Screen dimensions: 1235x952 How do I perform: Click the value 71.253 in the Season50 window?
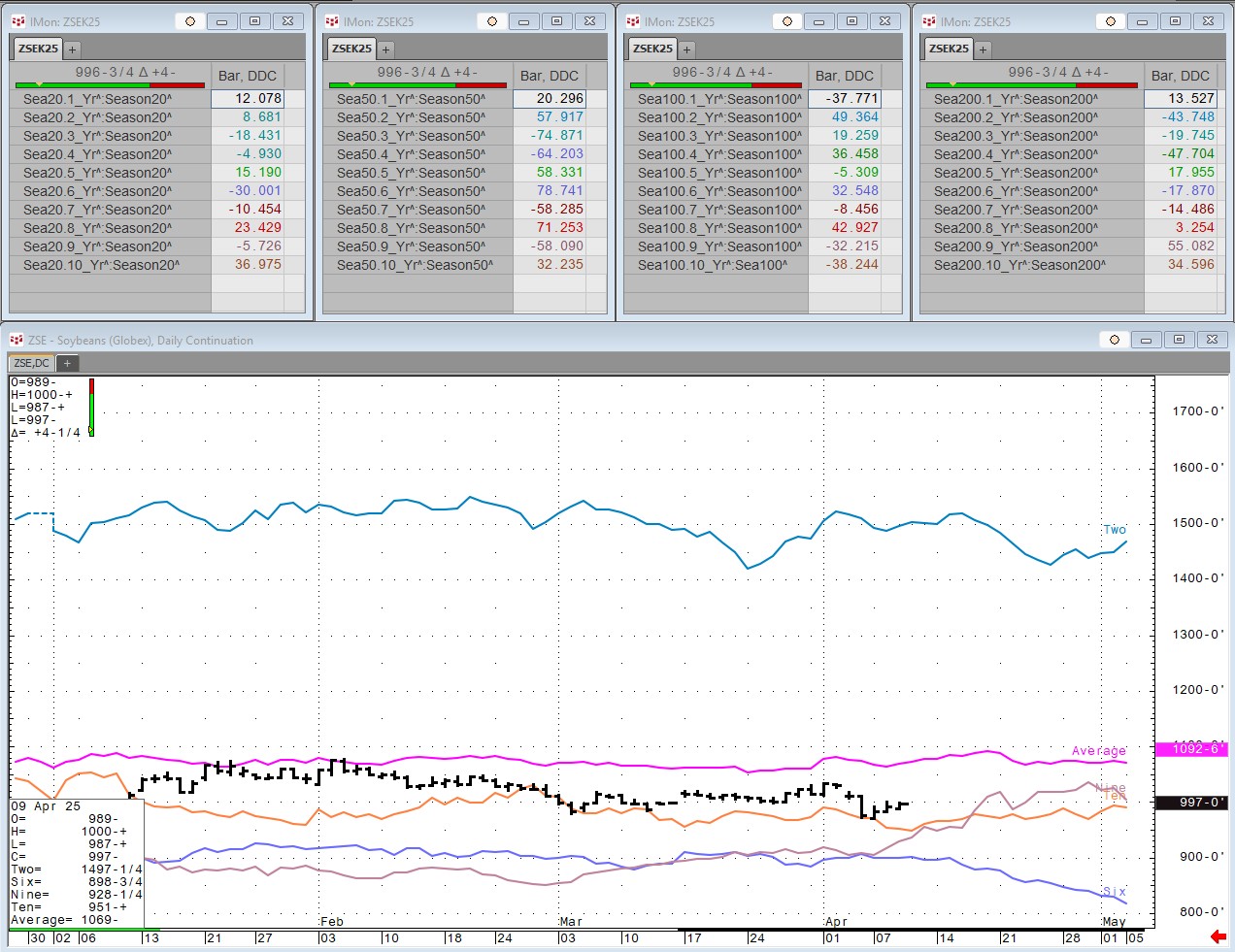[x=560, y=227]
